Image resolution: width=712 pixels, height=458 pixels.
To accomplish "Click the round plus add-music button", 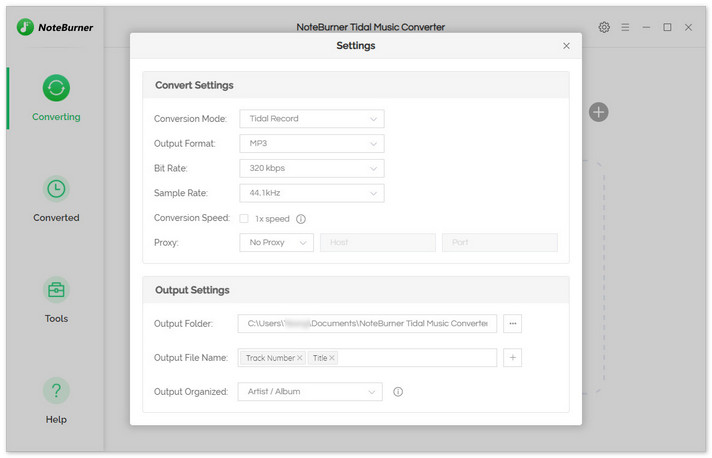I will pos(598,112).
